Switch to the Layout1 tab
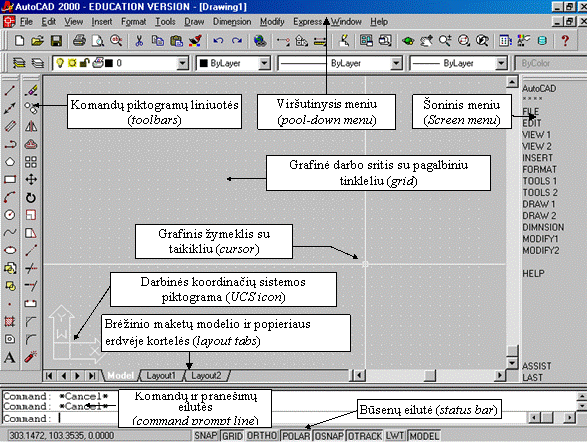 [161, 375]
